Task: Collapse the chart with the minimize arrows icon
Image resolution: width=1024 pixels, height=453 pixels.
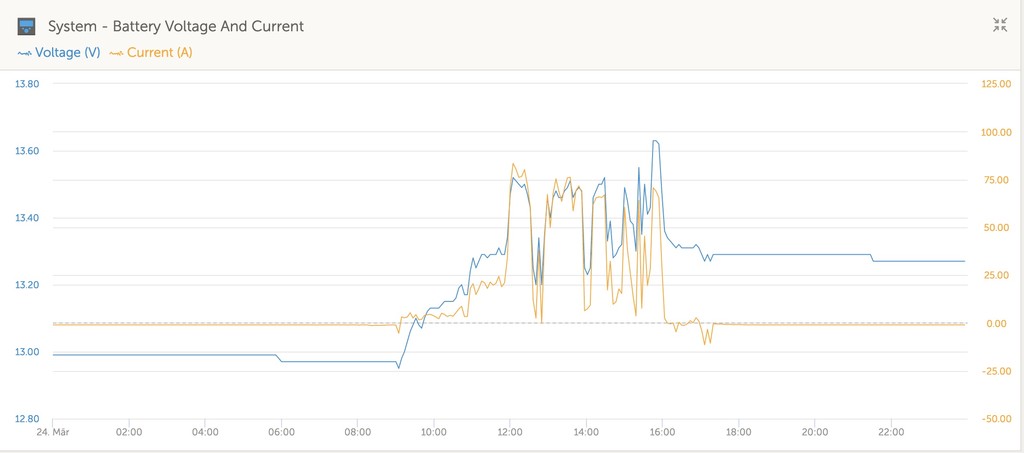Action: (x=1000, y=25)
